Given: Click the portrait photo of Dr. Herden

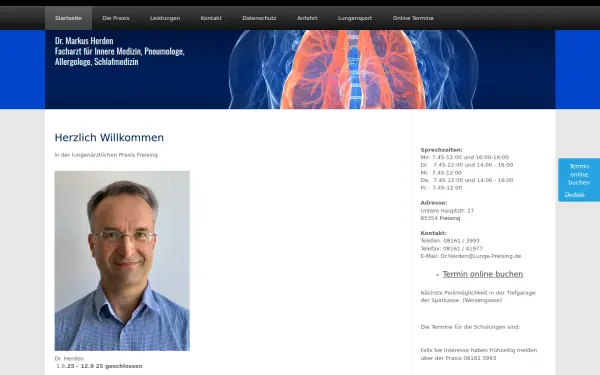Looking at the screenshot, I should 122,261.
